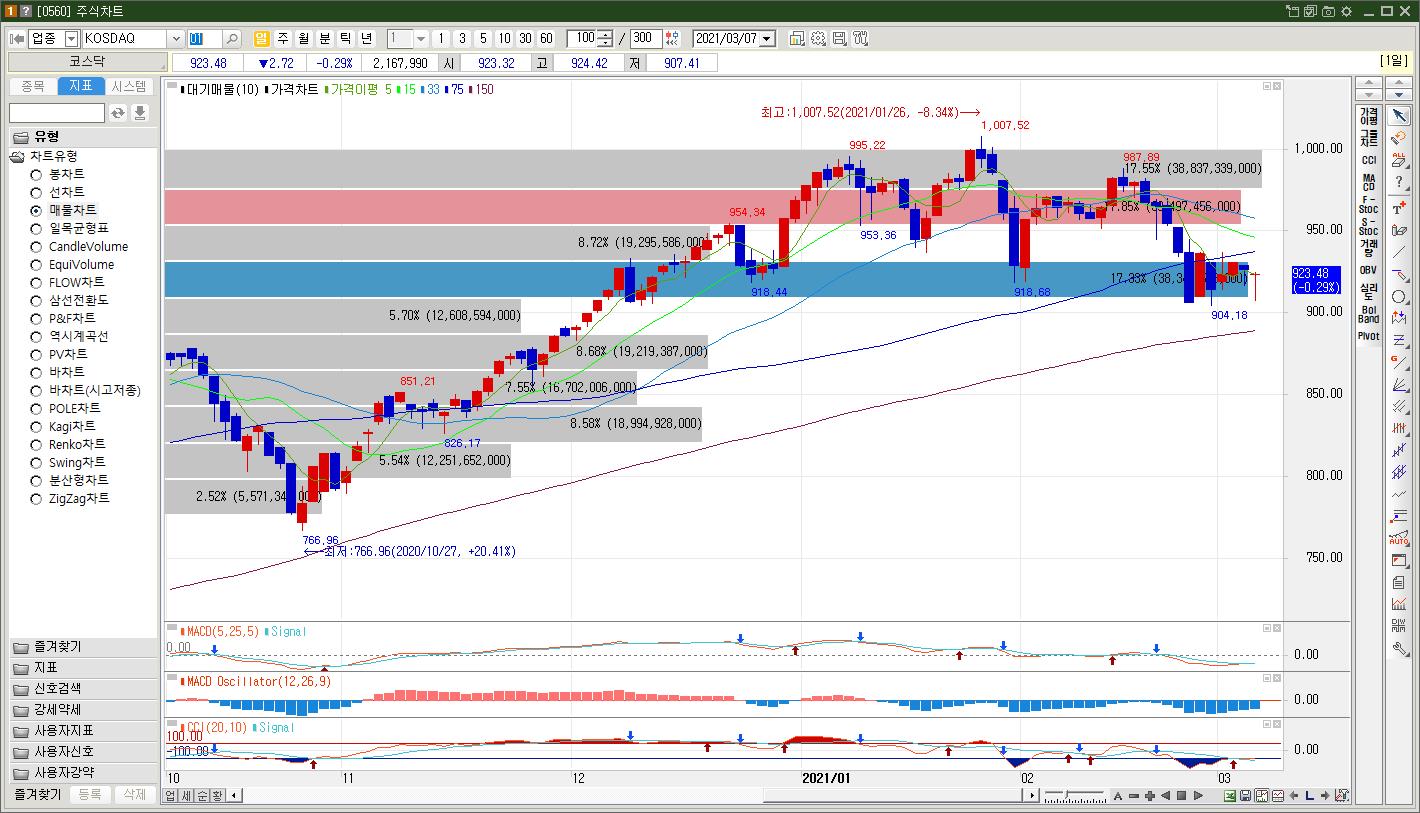The image size is (1420, 813).
Task: Add the CCI indicator from right panel
Action: click(x=1368, y=160)
